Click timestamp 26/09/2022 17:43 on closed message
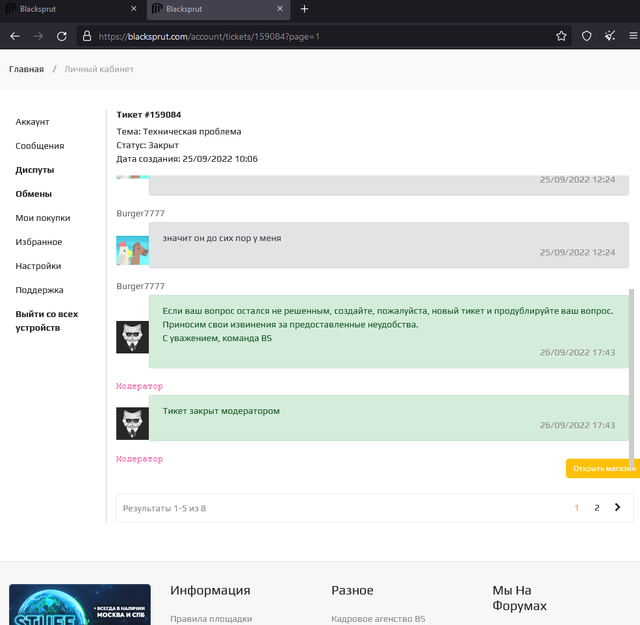Screen dimensions: 640x625 click(577, 425)
